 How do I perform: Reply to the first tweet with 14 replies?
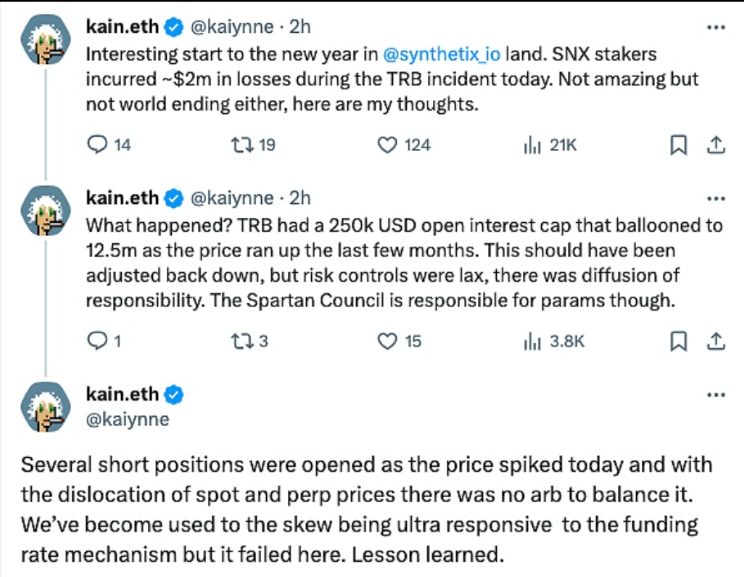98,145
